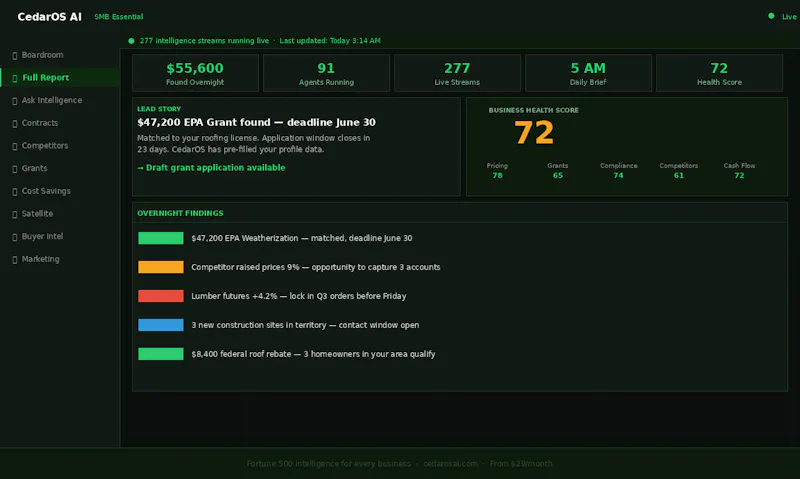Screen dimensions: 800x479
Task: Click the streams running status dot
Action: [131, 41]
